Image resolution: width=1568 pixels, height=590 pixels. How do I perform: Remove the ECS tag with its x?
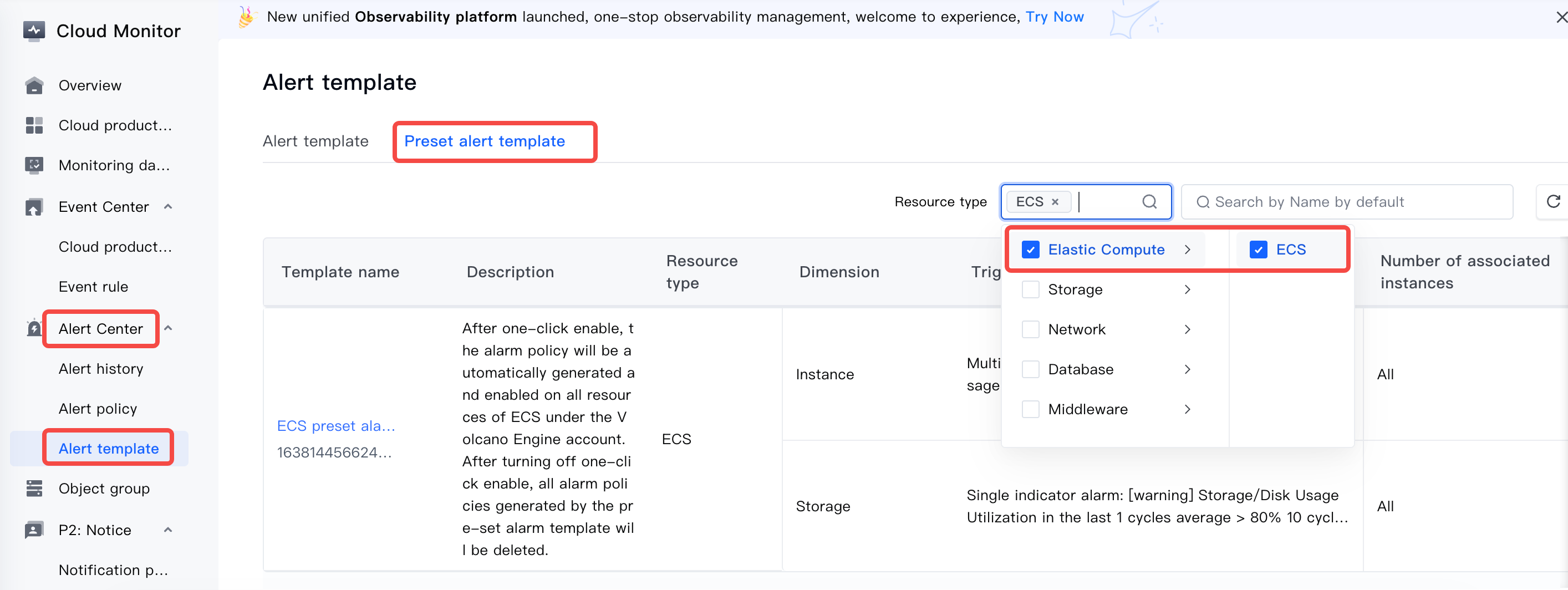(1055, 201)
